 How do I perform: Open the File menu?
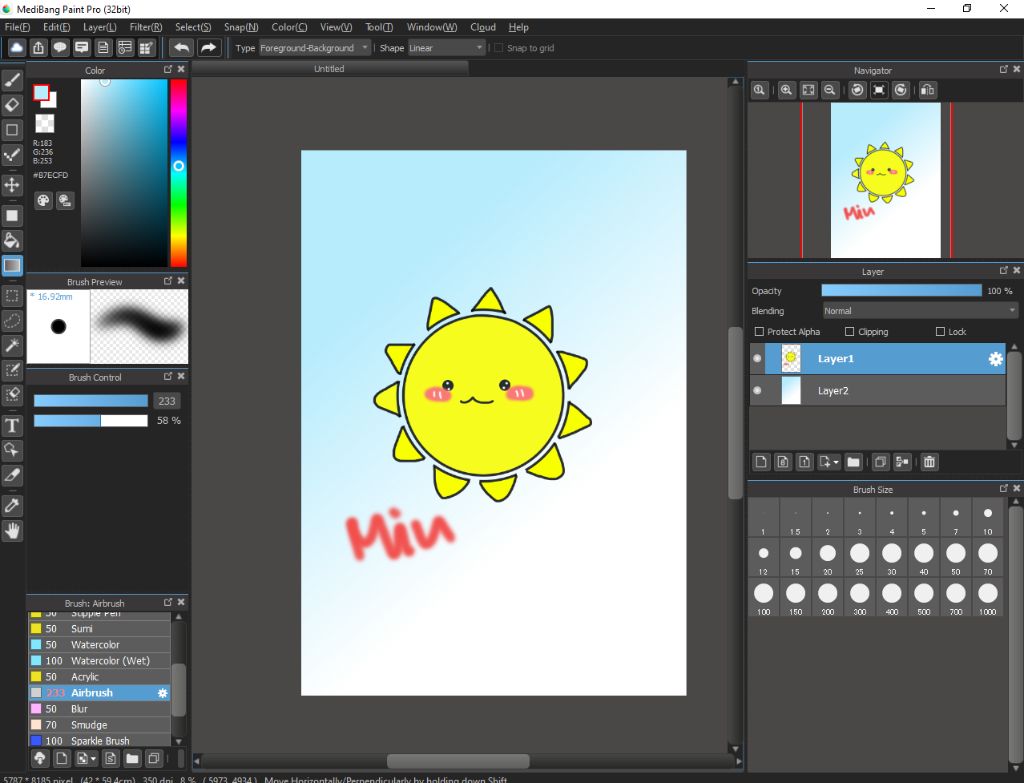click(17, 27)
